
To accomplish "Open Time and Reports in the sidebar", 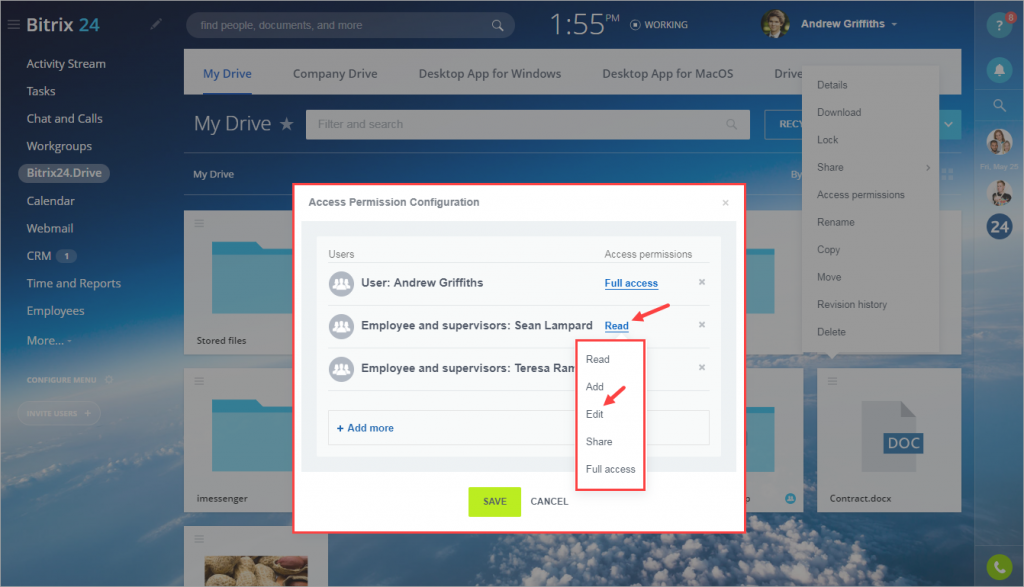I will (x=73, y=283).
